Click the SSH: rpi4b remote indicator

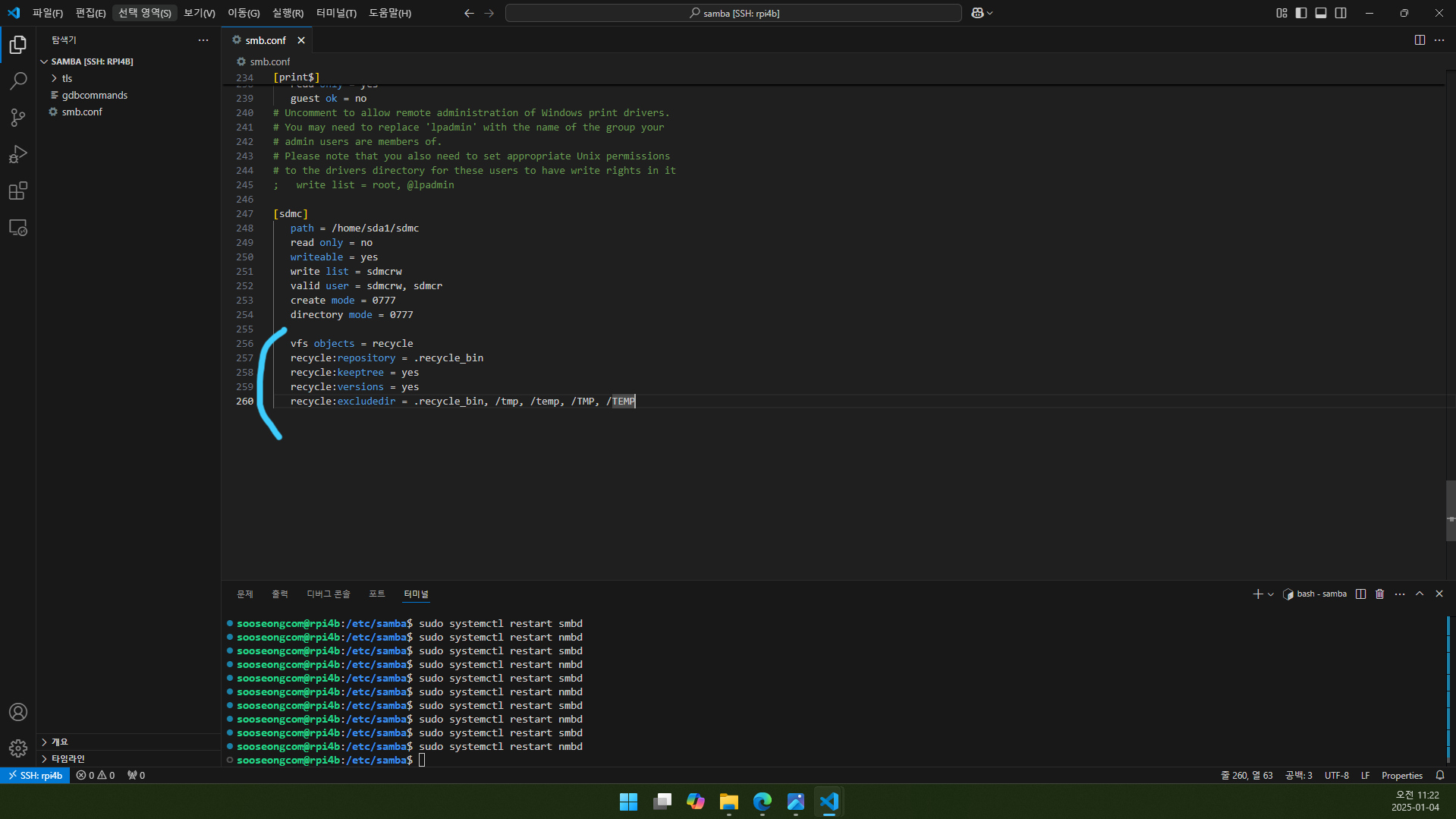coord(35,776)
